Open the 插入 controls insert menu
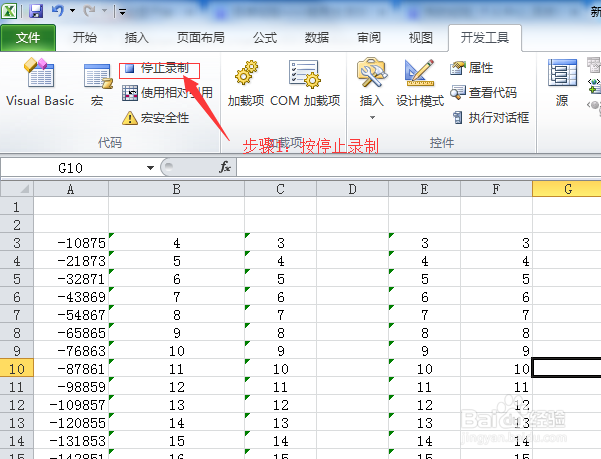The image size is (601, 459). click(x=371, y=88)
